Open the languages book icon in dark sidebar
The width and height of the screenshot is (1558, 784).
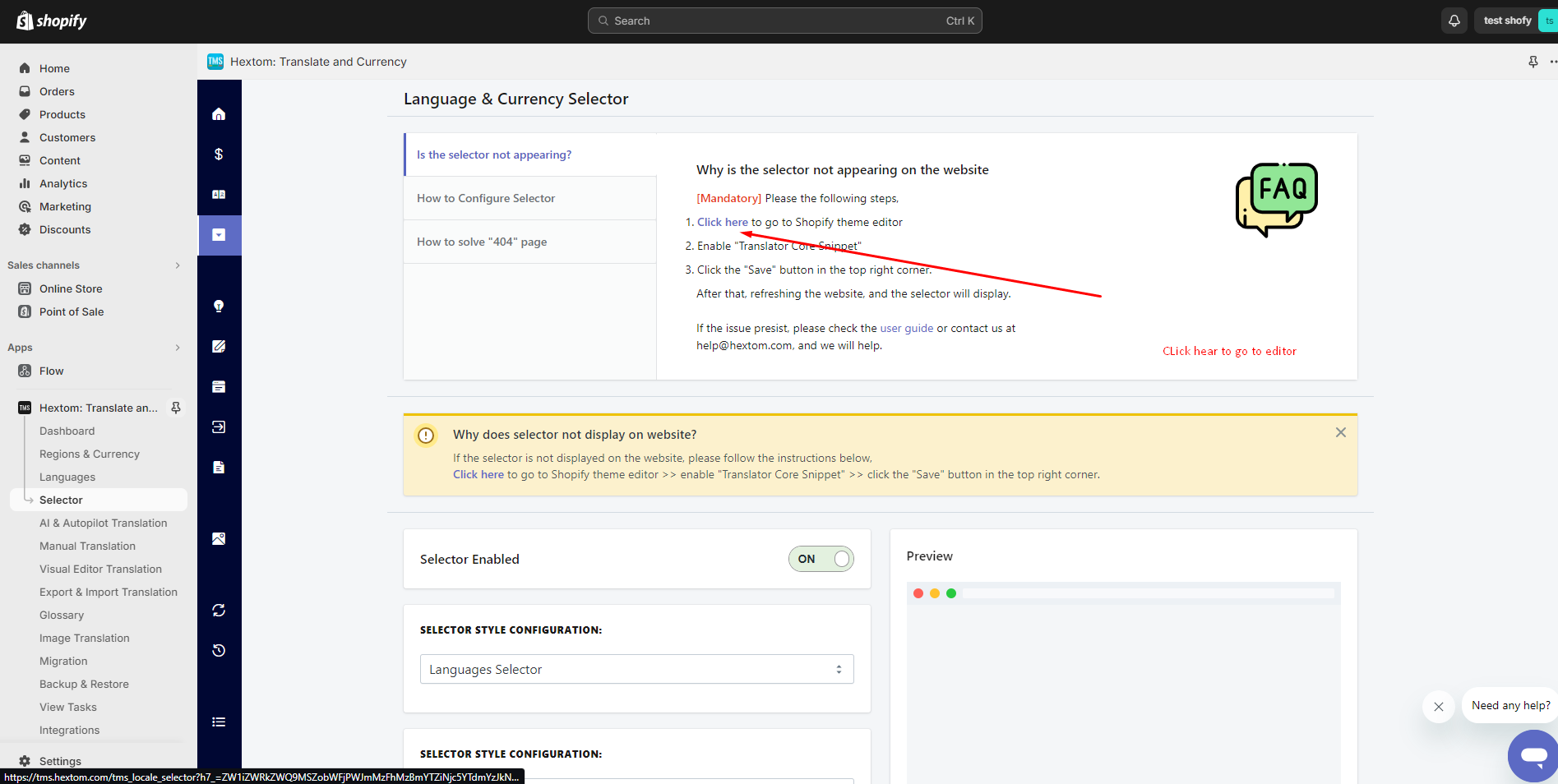click(x=219, y=195)
